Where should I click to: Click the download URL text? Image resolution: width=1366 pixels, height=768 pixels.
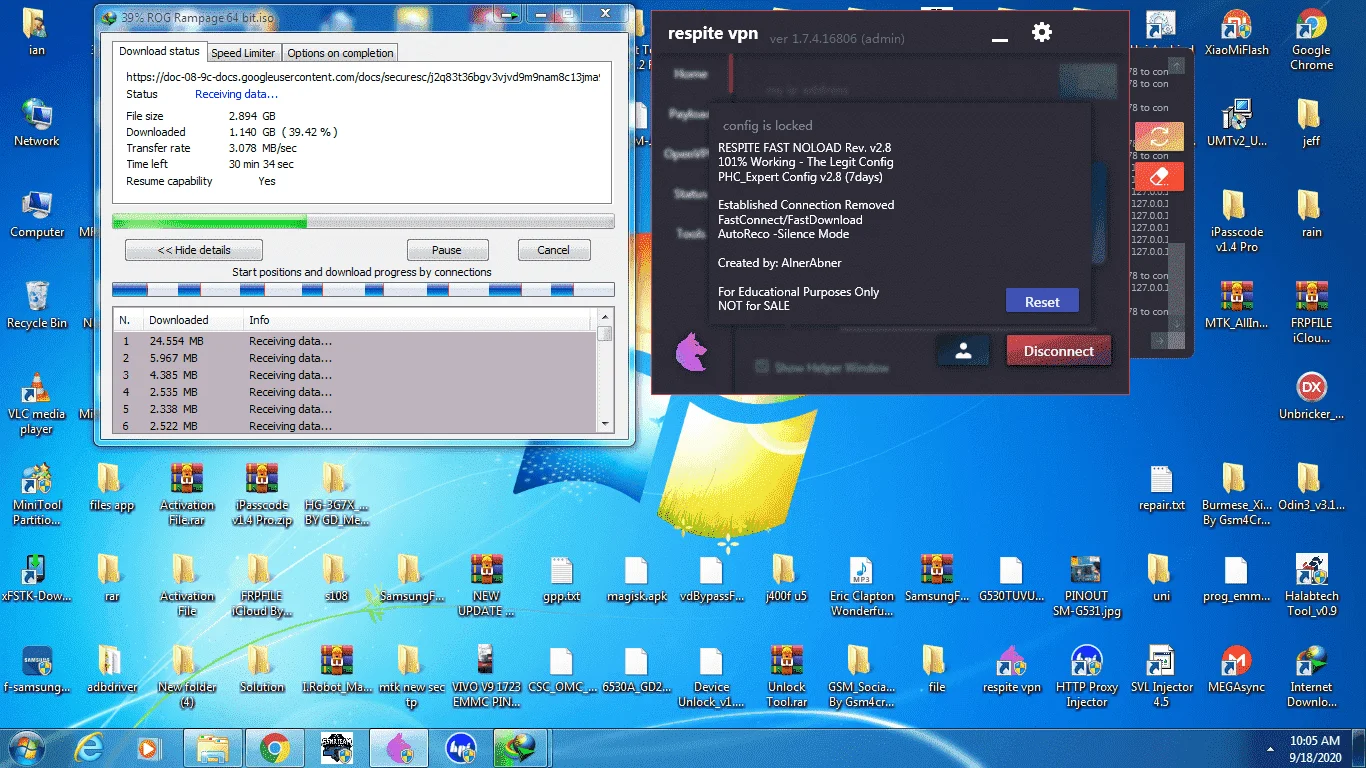coord(363,77)
